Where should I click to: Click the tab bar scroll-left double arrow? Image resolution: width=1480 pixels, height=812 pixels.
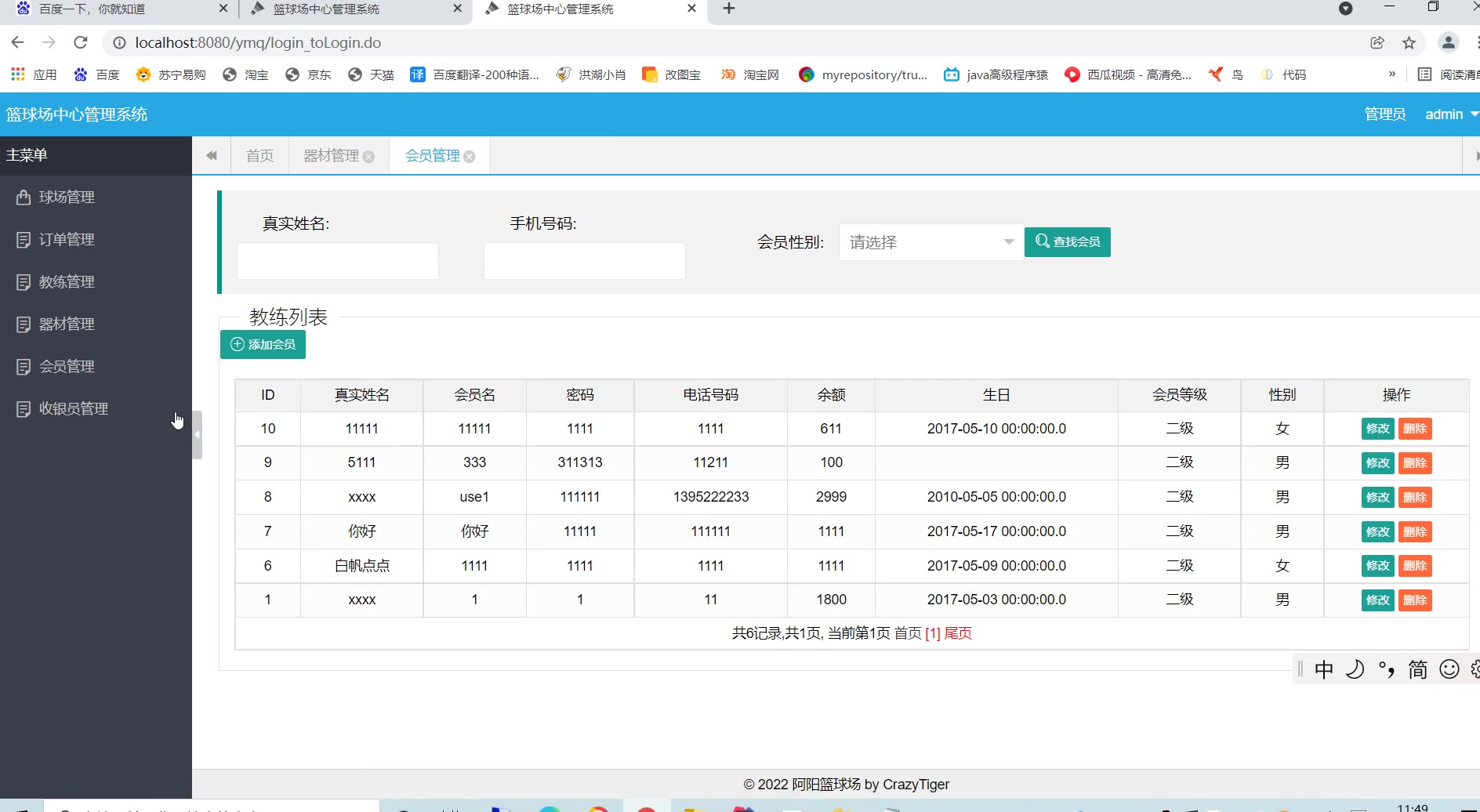pos(212,156)
